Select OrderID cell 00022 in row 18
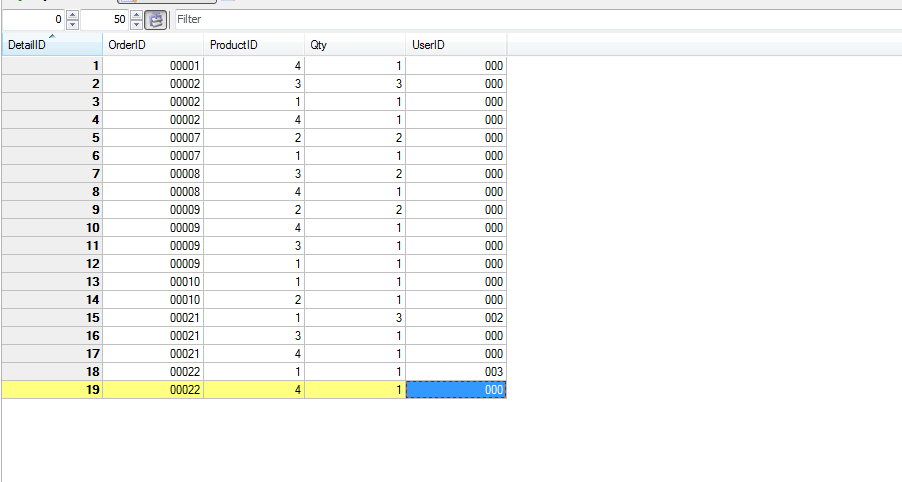The width and height of the screenshot is (902, 482). click(x=153, y=372)
